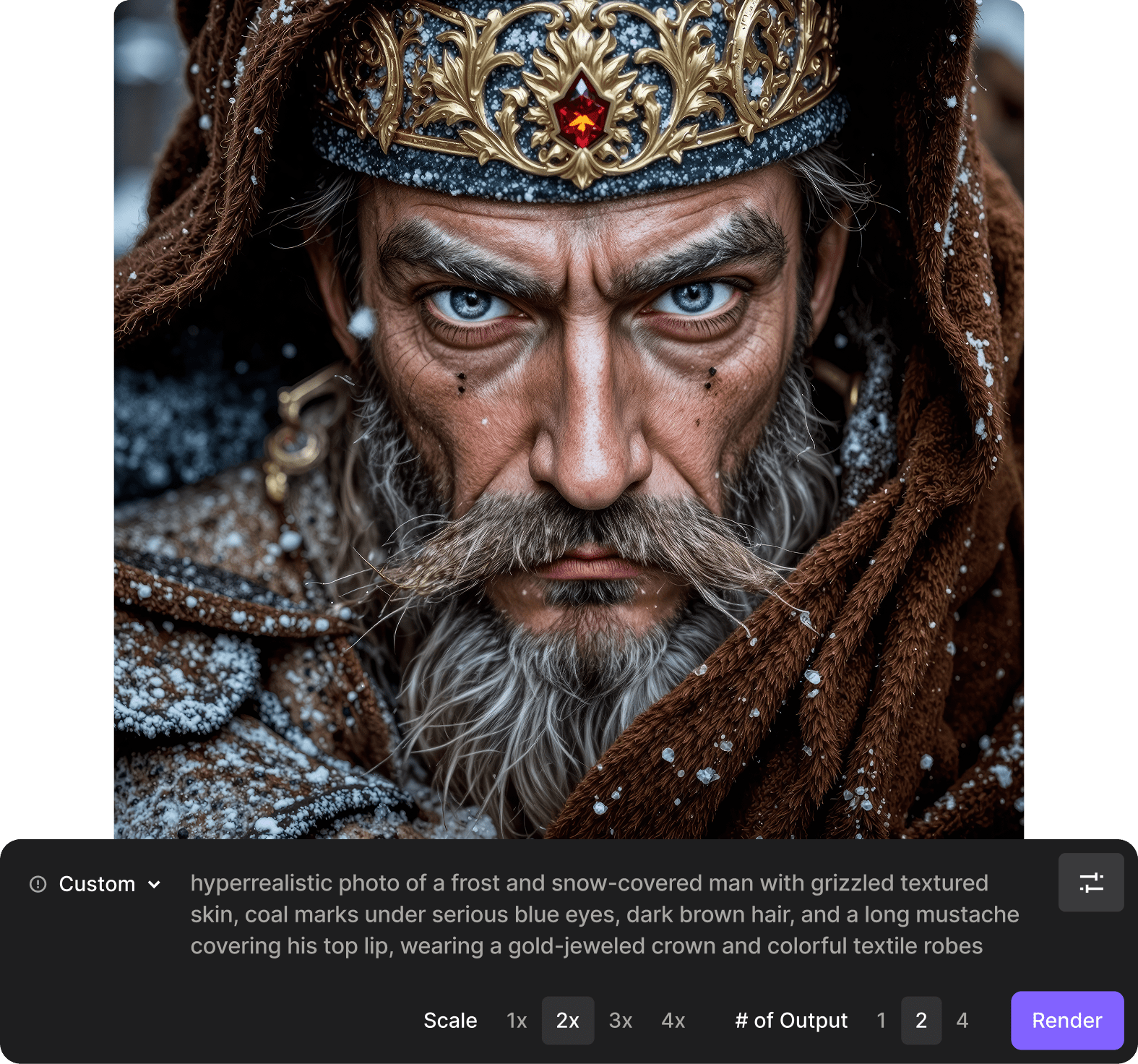Screen dimensions: 1138x1064
Task: Click the man's nose in the portrait
Action: 589,448
